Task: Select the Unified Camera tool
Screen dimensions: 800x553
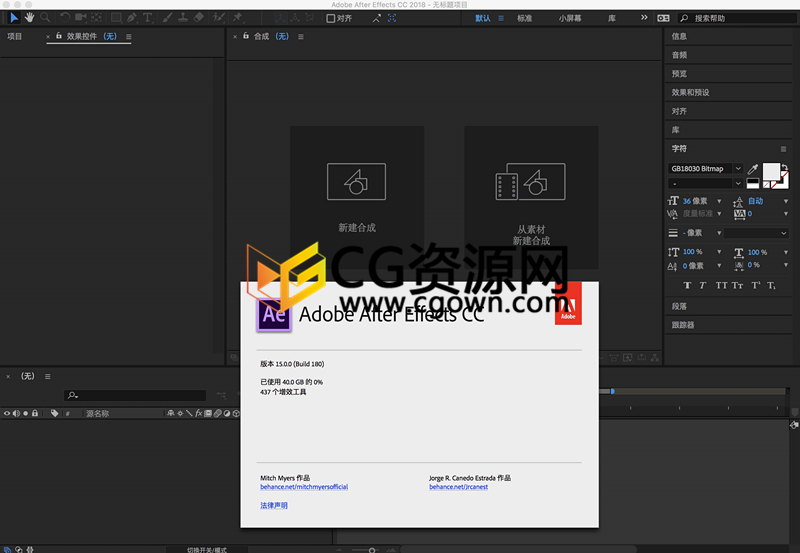Action: pyautogui.click(x=80, y=18)
